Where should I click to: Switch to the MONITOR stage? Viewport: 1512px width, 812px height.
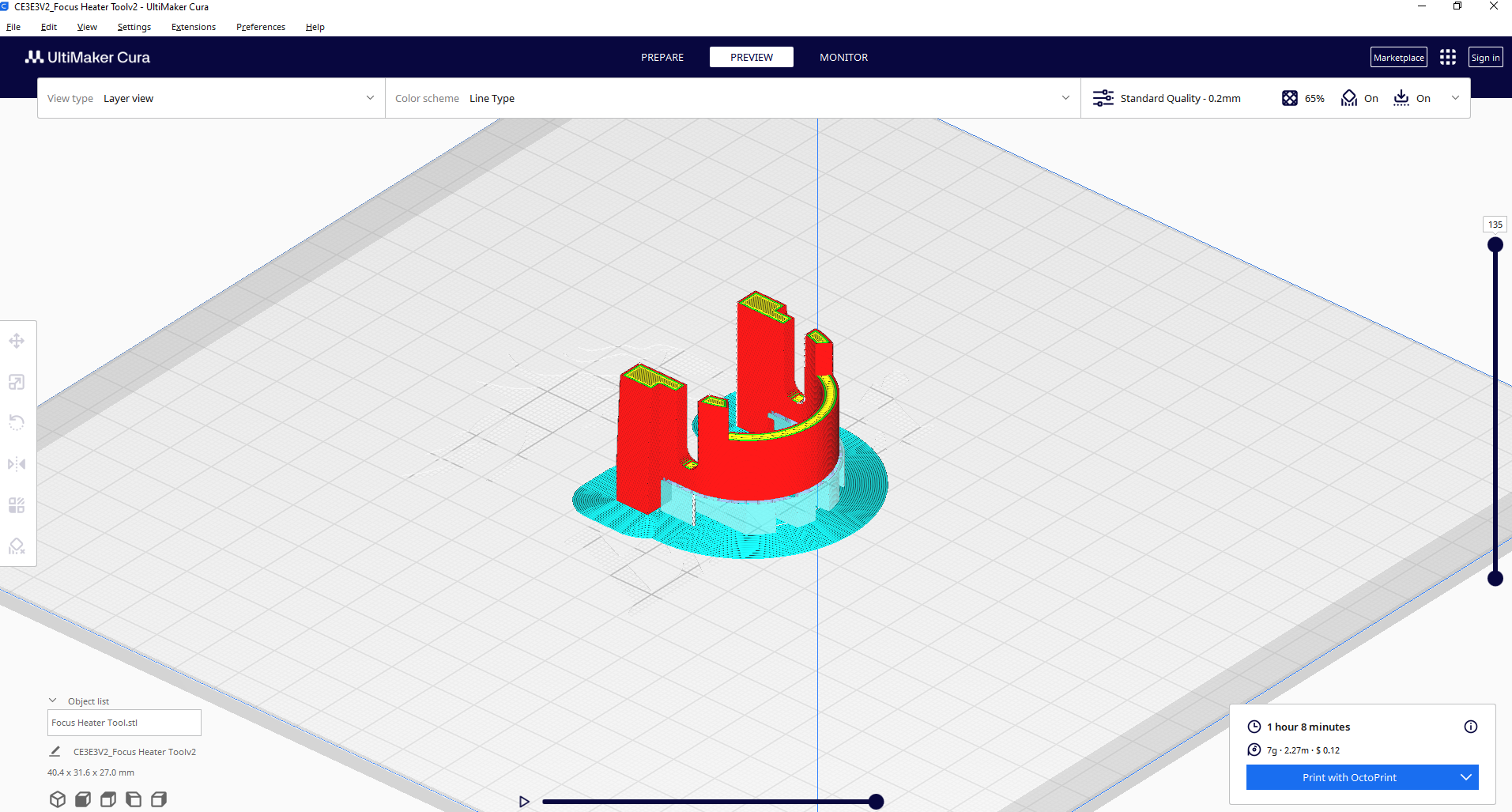pyautogui.click(x=843, y=57)
